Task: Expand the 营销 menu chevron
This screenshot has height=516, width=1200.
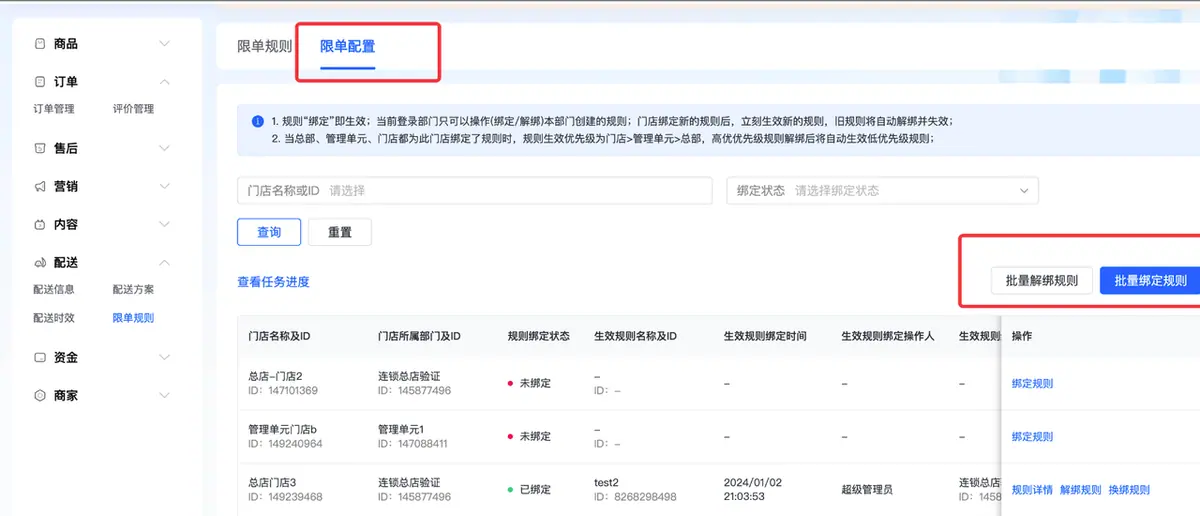Action: coord(165,186)
